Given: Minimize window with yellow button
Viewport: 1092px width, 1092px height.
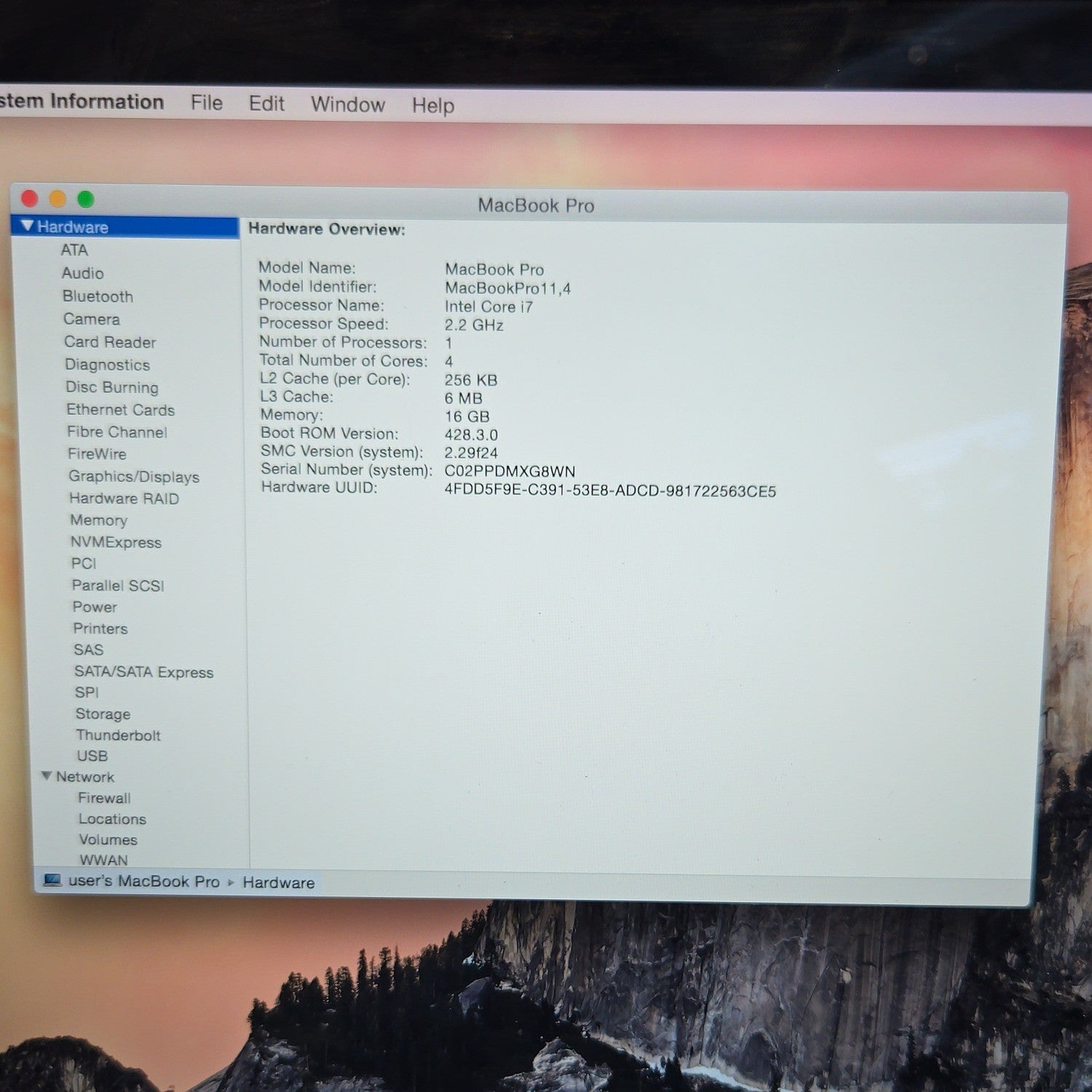Looking at the screenshot, I should coord(58,198).
